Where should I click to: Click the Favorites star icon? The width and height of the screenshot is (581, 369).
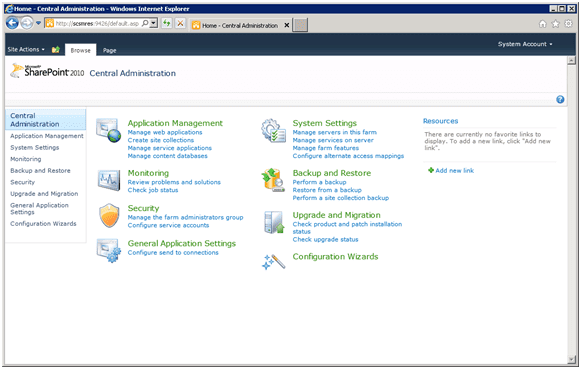555,24
